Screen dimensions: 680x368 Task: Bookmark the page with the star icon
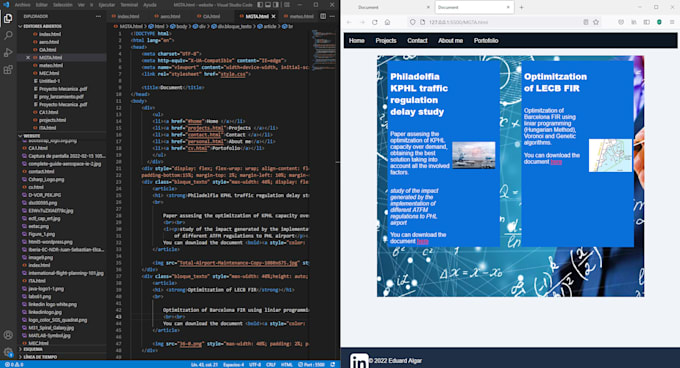(x=596, y=22)
